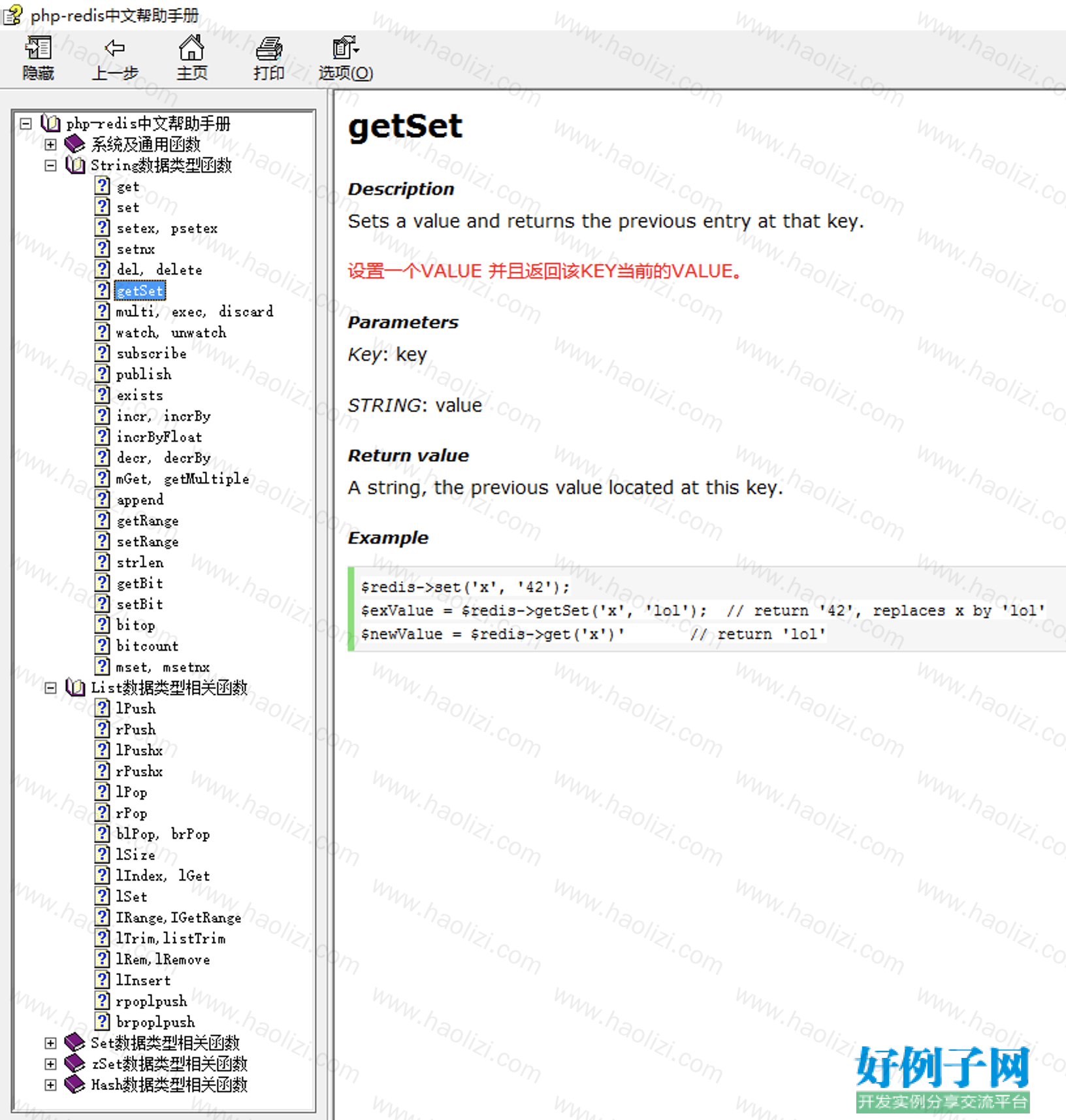Click the help page icon next to strlen

[x=103, y=562]
